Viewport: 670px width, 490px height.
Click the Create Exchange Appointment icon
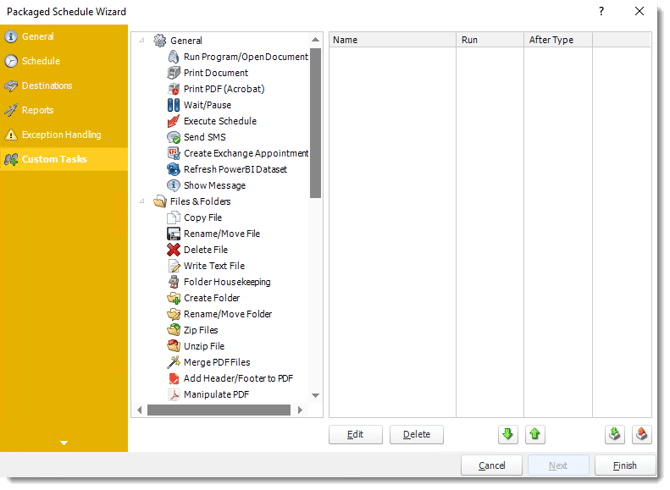pos(173,153)
